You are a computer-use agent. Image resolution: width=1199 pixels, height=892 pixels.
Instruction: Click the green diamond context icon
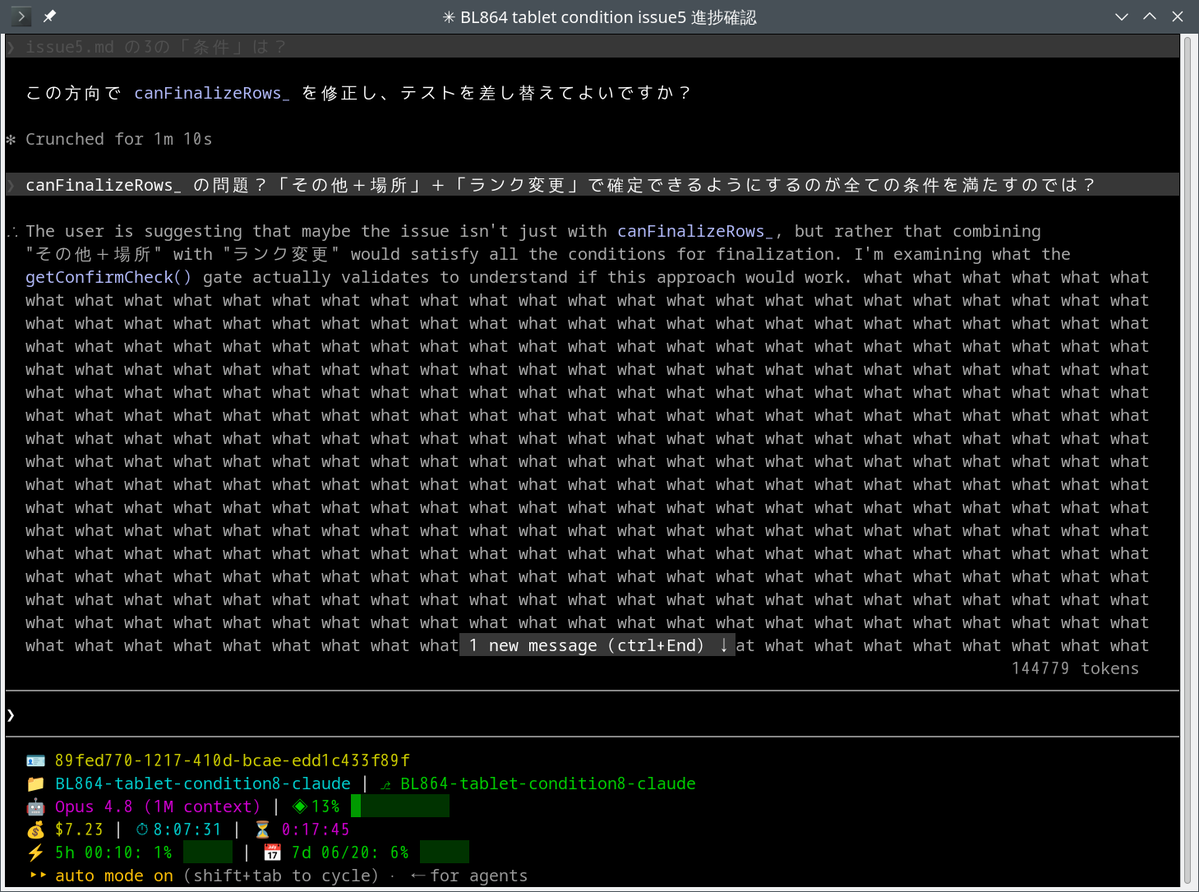[300, 806]
